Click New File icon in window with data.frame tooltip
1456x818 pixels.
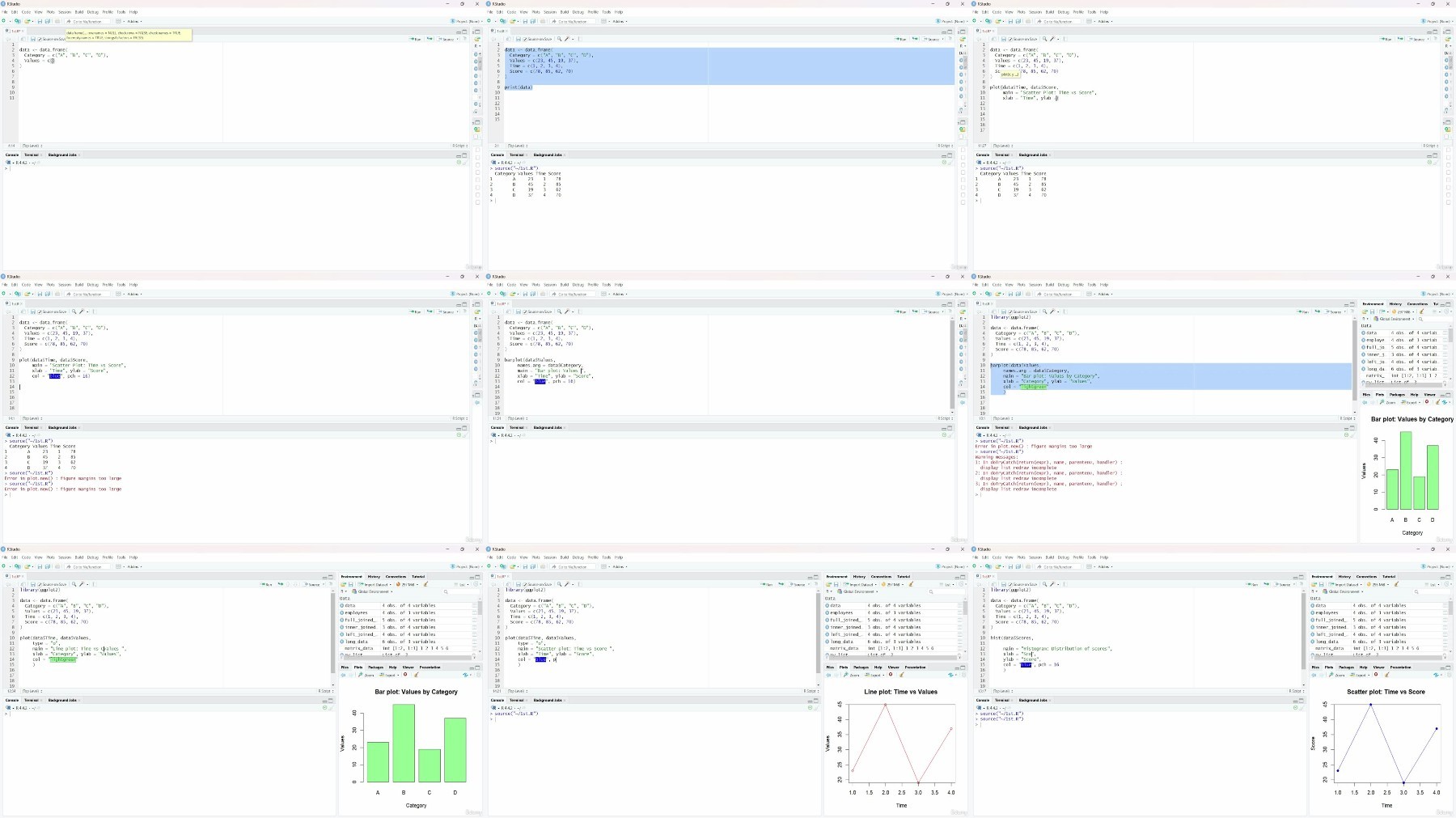pos(4,21)
